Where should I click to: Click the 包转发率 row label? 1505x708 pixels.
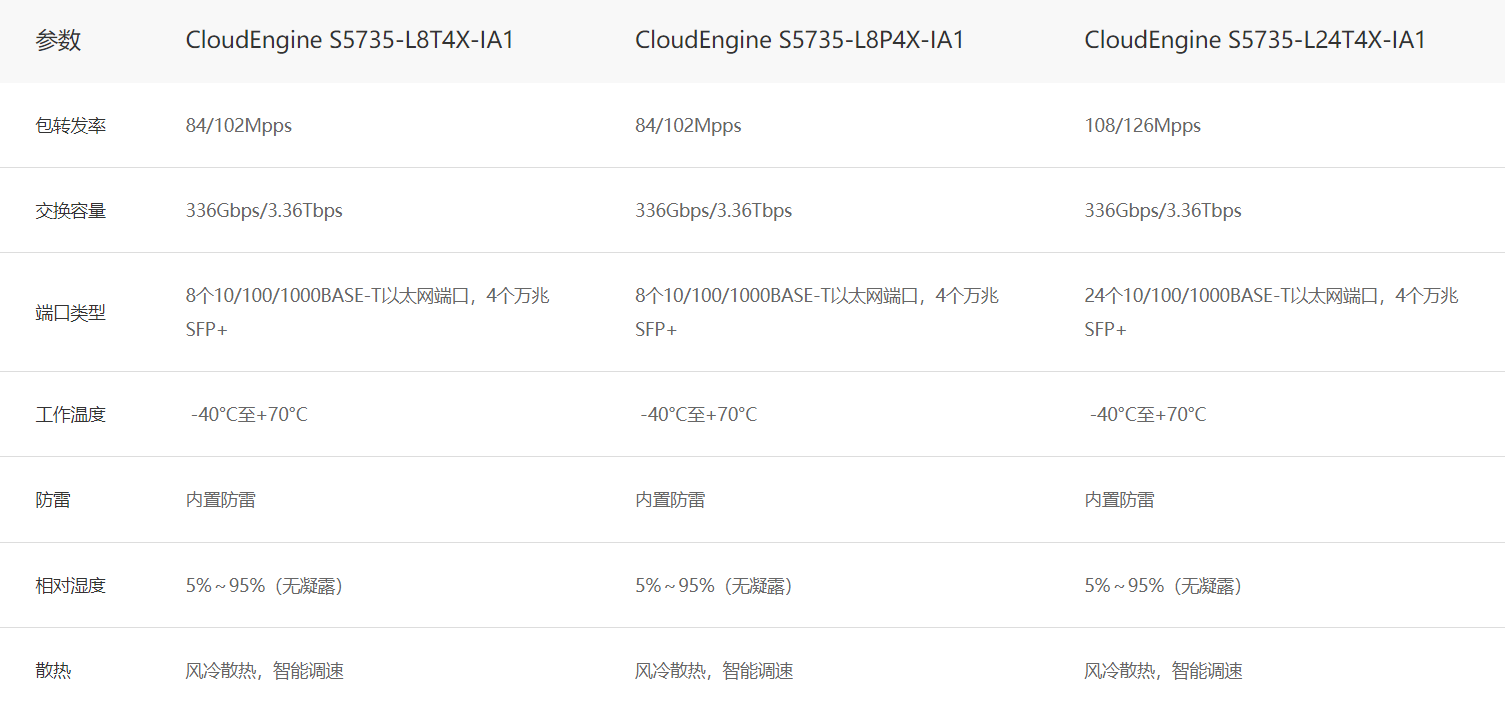tap(70, 126)
